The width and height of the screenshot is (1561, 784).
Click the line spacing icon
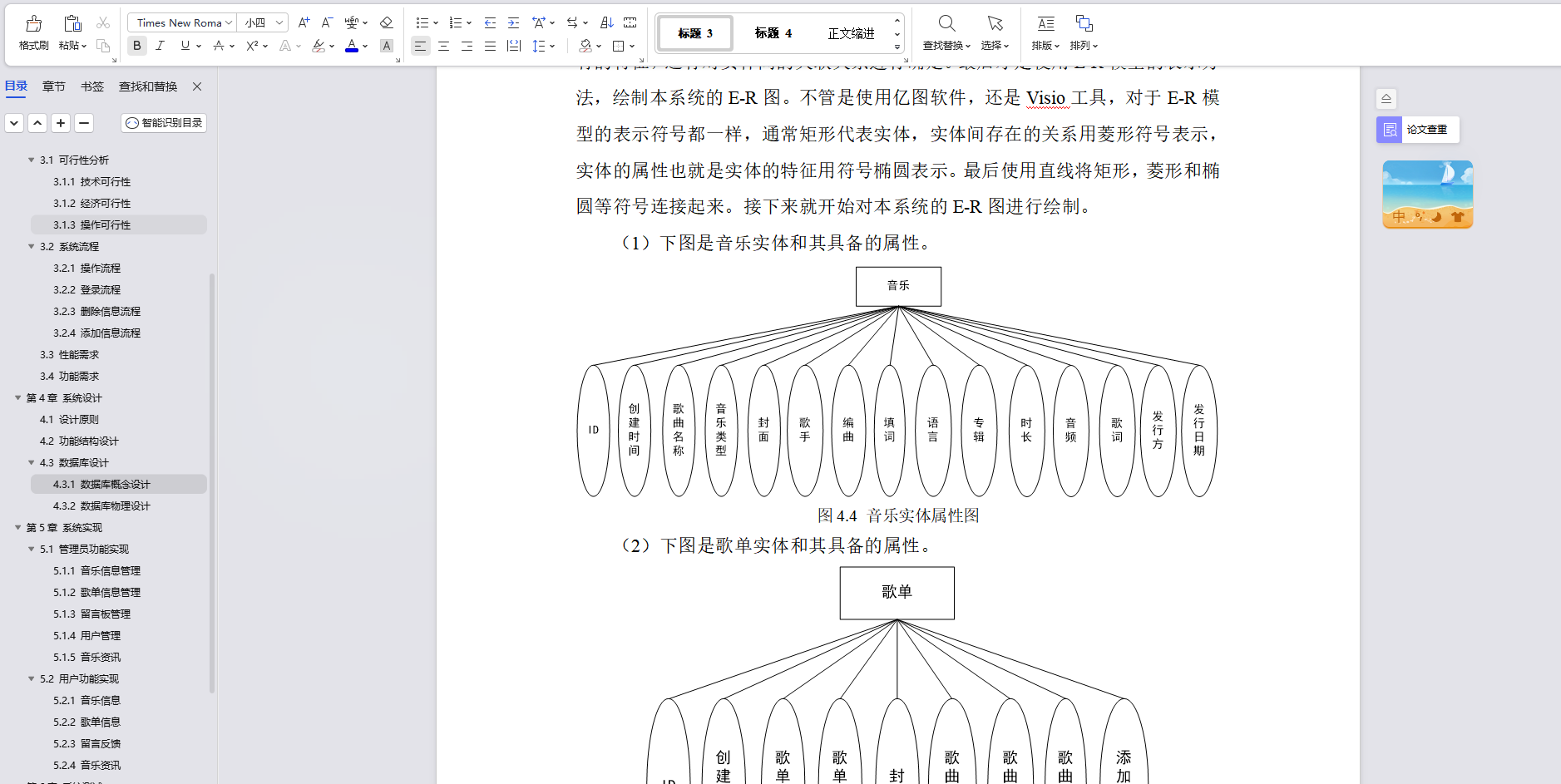coord(539,46)
